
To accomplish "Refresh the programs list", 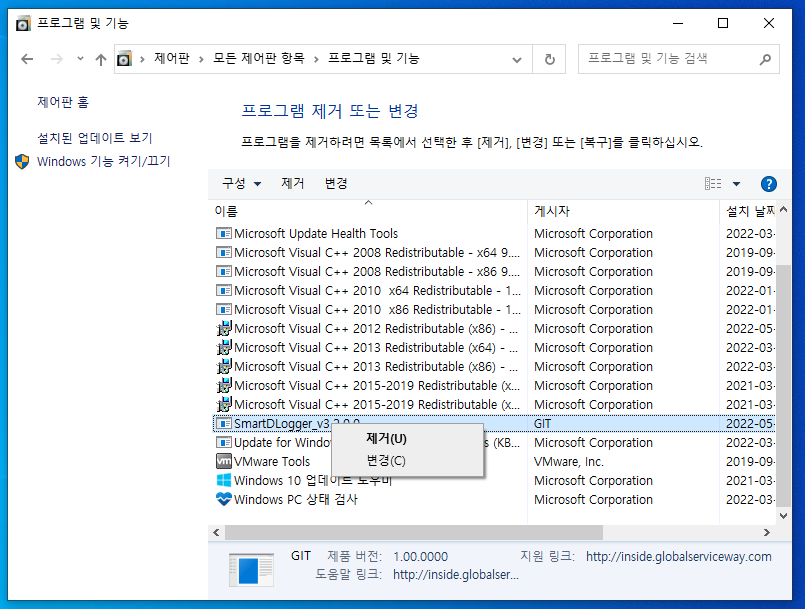I will point(549,59).
